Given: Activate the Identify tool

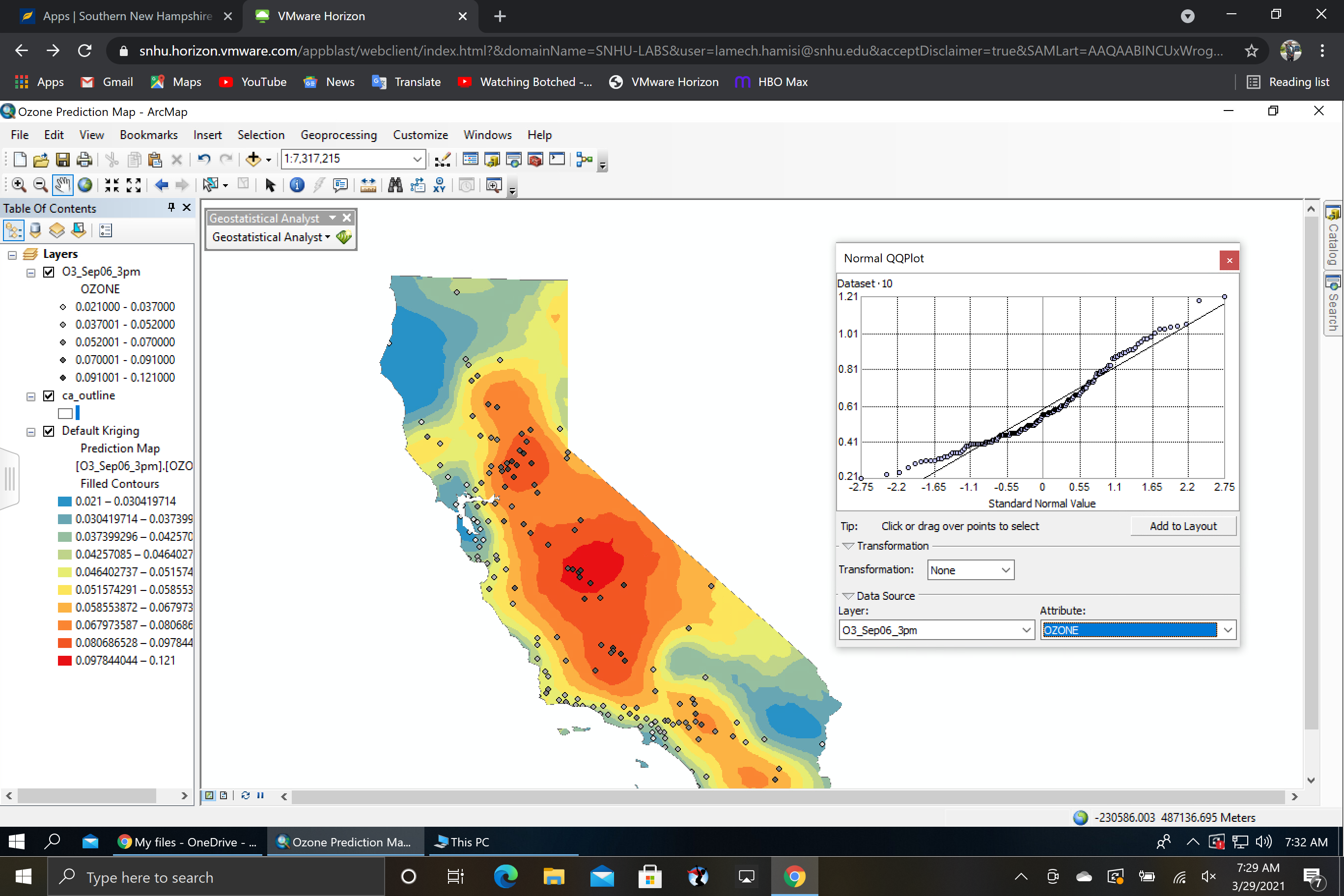Looking at the screenshot, I should (297, 185).
